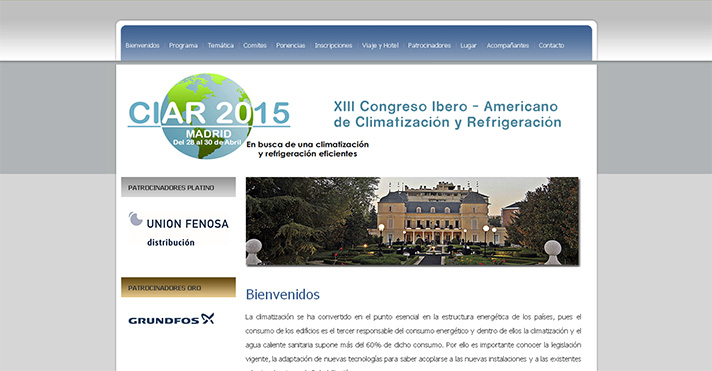This screenshot has height=371, width=712.
Task: Click the Patrocinadores Platino header
Action: click(178, 187)
